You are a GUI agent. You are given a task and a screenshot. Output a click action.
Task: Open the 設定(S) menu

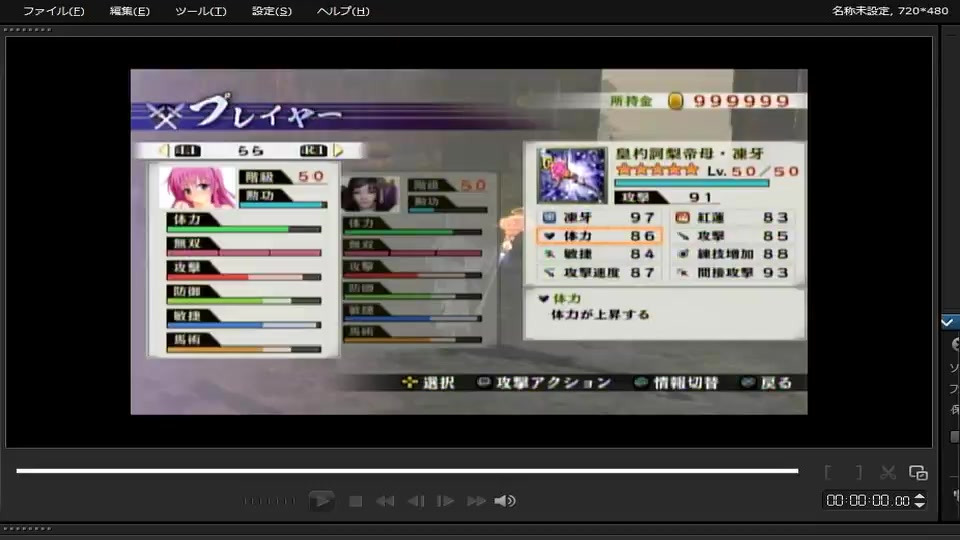pos(272,11)
